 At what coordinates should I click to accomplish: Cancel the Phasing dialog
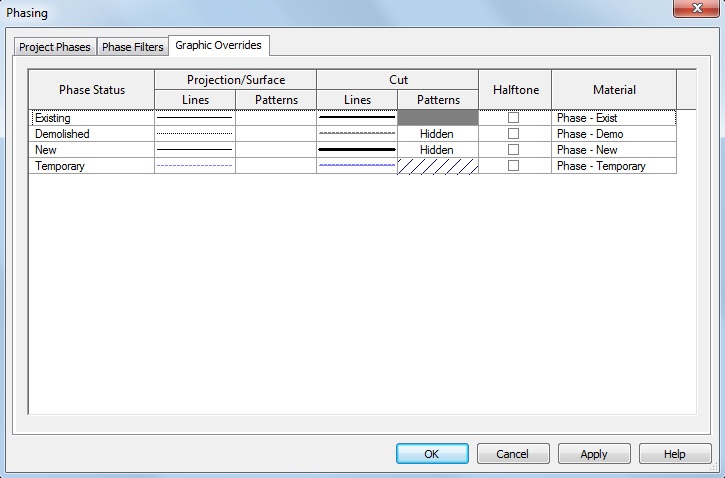(x=513, y=453)
